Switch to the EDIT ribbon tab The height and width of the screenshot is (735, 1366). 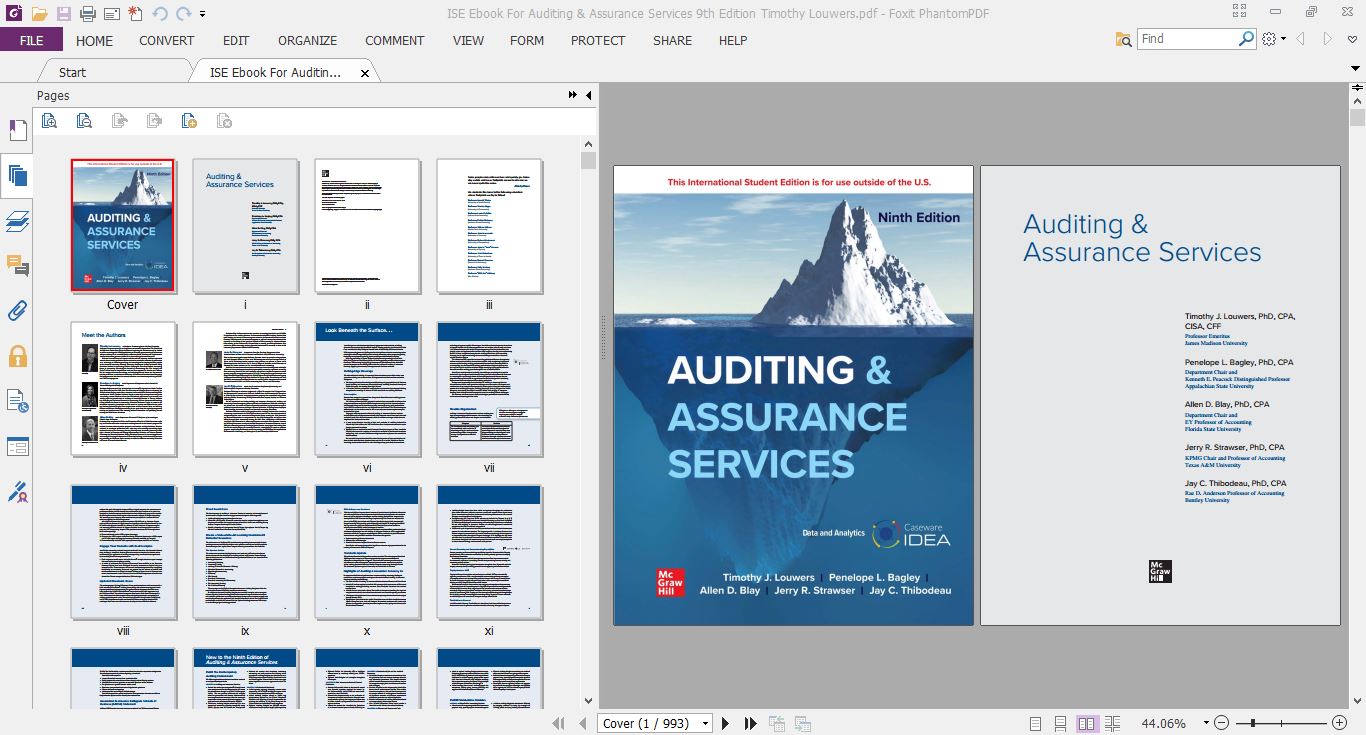click(236, 41)
